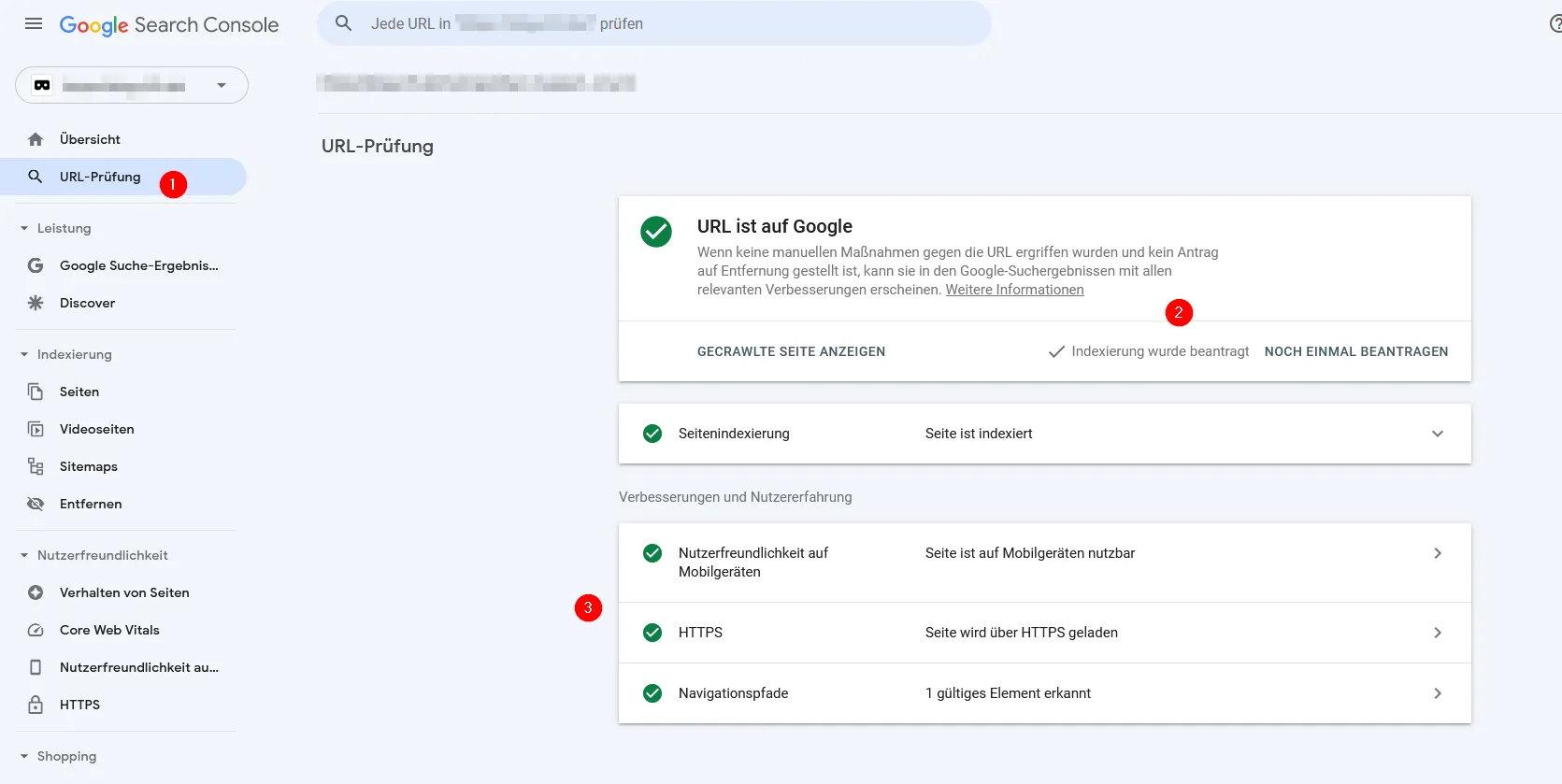The height and width of the screenshot is (784, 1562).
Task: Open the property selector dropdown
Action: pyautogui.click(x=132, y=85)
